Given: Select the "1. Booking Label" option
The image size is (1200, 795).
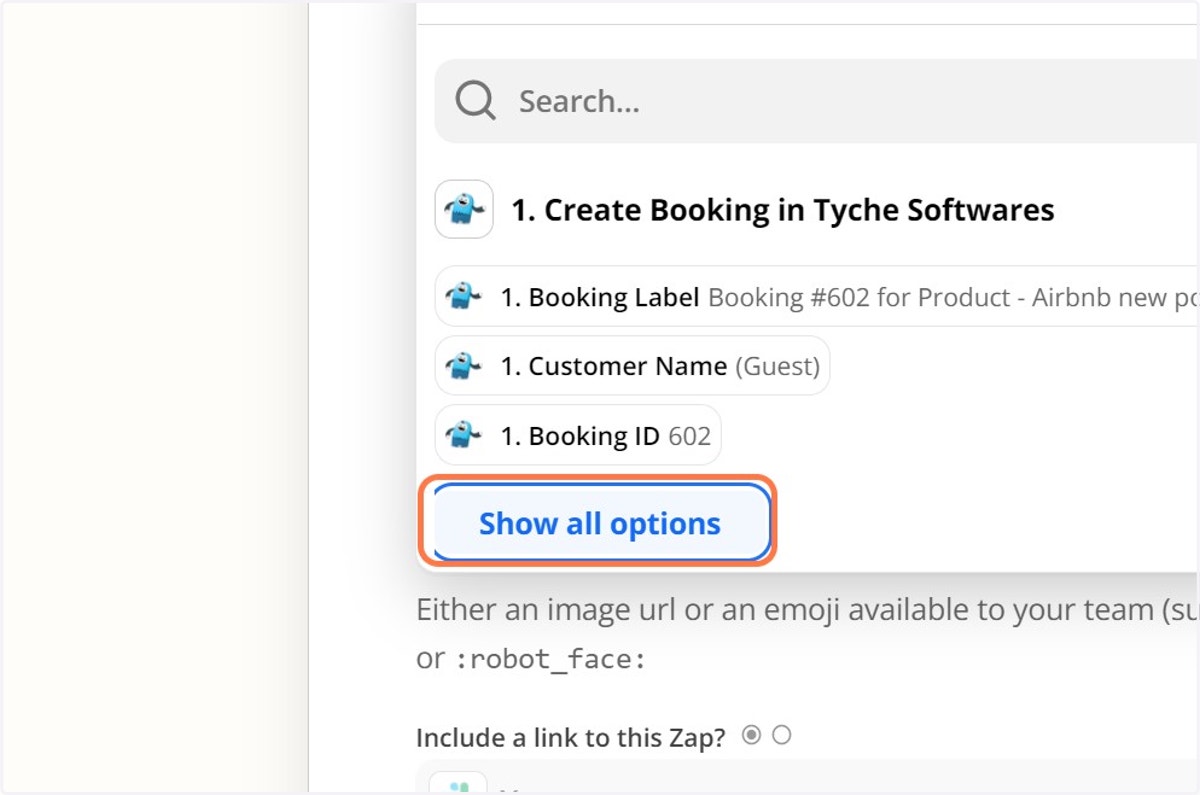Looking at the screenshot, I should pyautogui.click(x=817, y=297).
